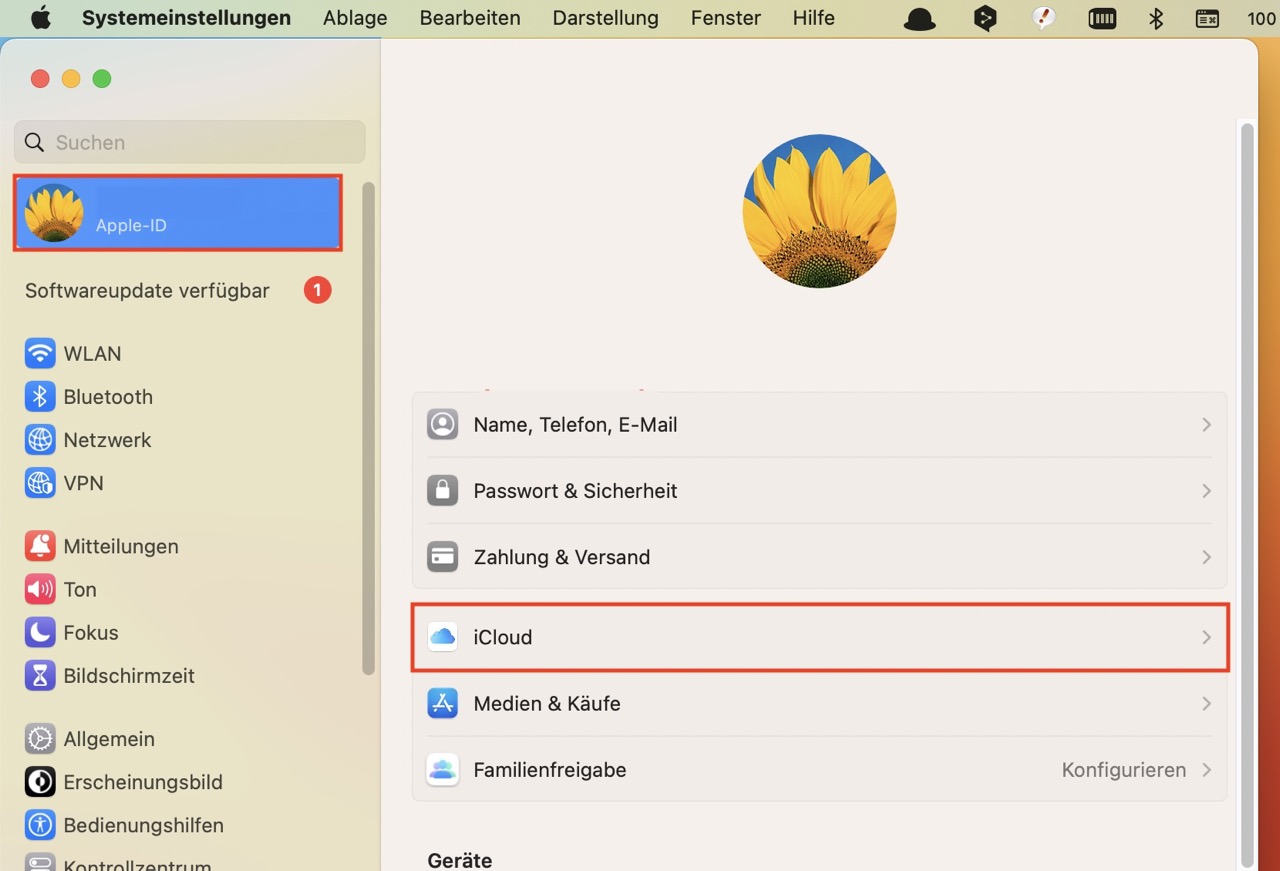Click the App Store icon for Medien & Käufe
Screen dimensions: 1280x871
[x=443, y=704]
